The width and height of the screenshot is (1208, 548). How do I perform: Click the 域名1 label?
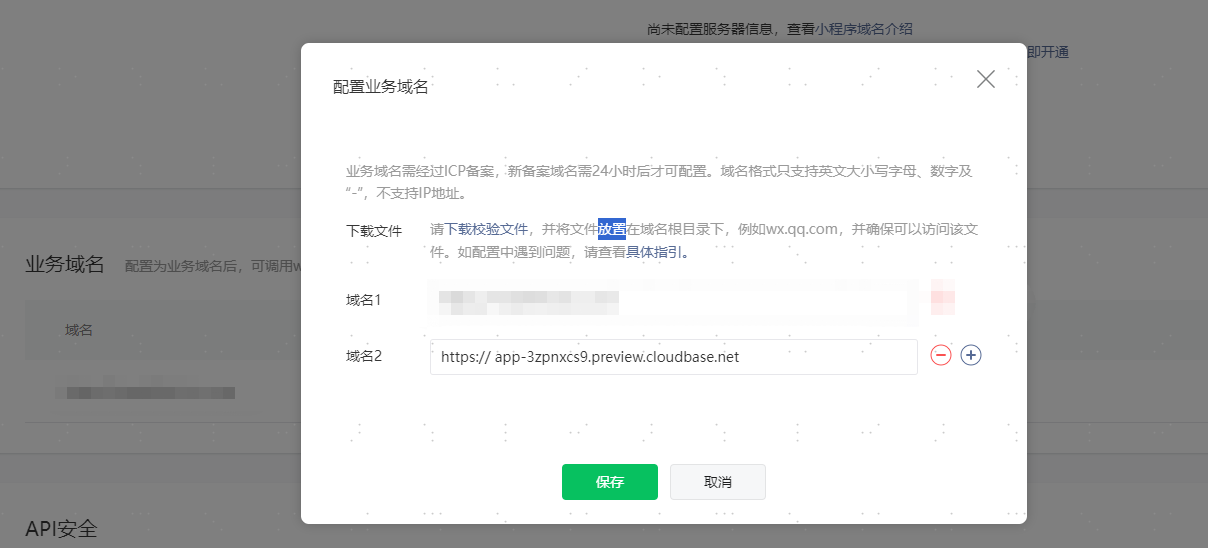tap(364, 299)
